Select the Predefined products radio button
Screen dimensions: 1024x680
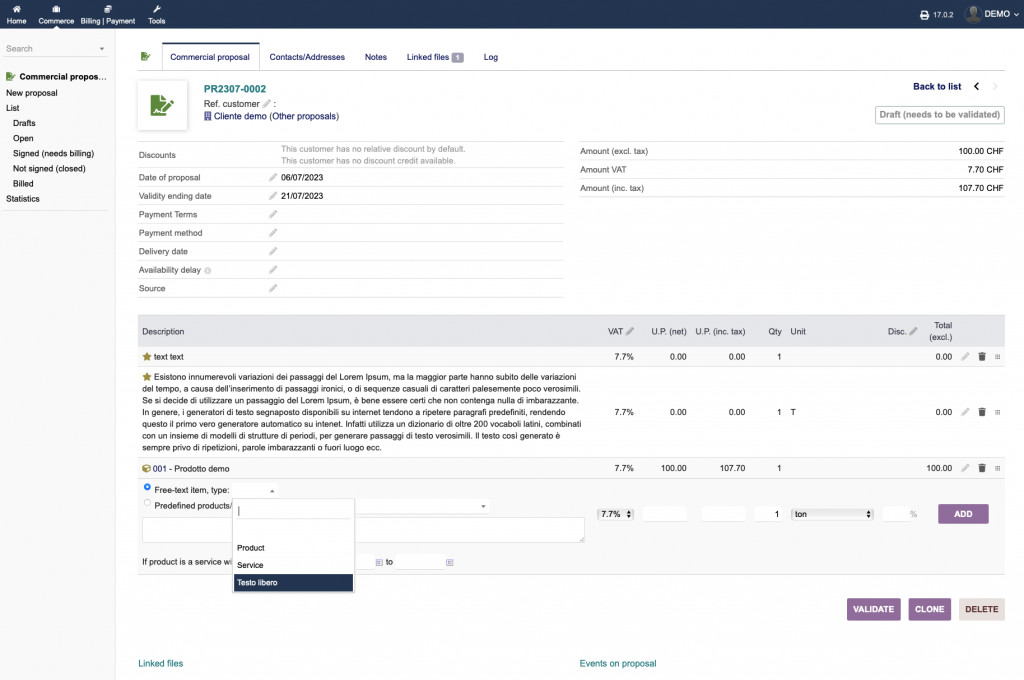pos(148,505)
